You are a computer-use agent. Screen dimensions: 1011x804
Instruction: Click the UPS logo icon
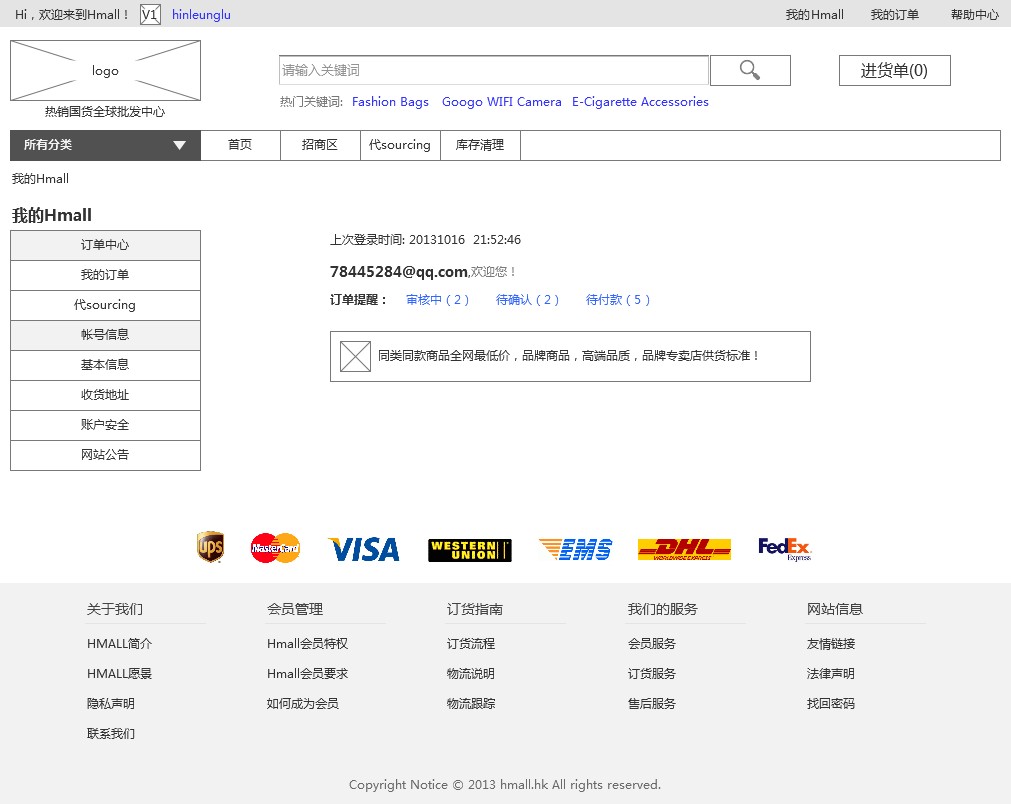coord(210,548)
